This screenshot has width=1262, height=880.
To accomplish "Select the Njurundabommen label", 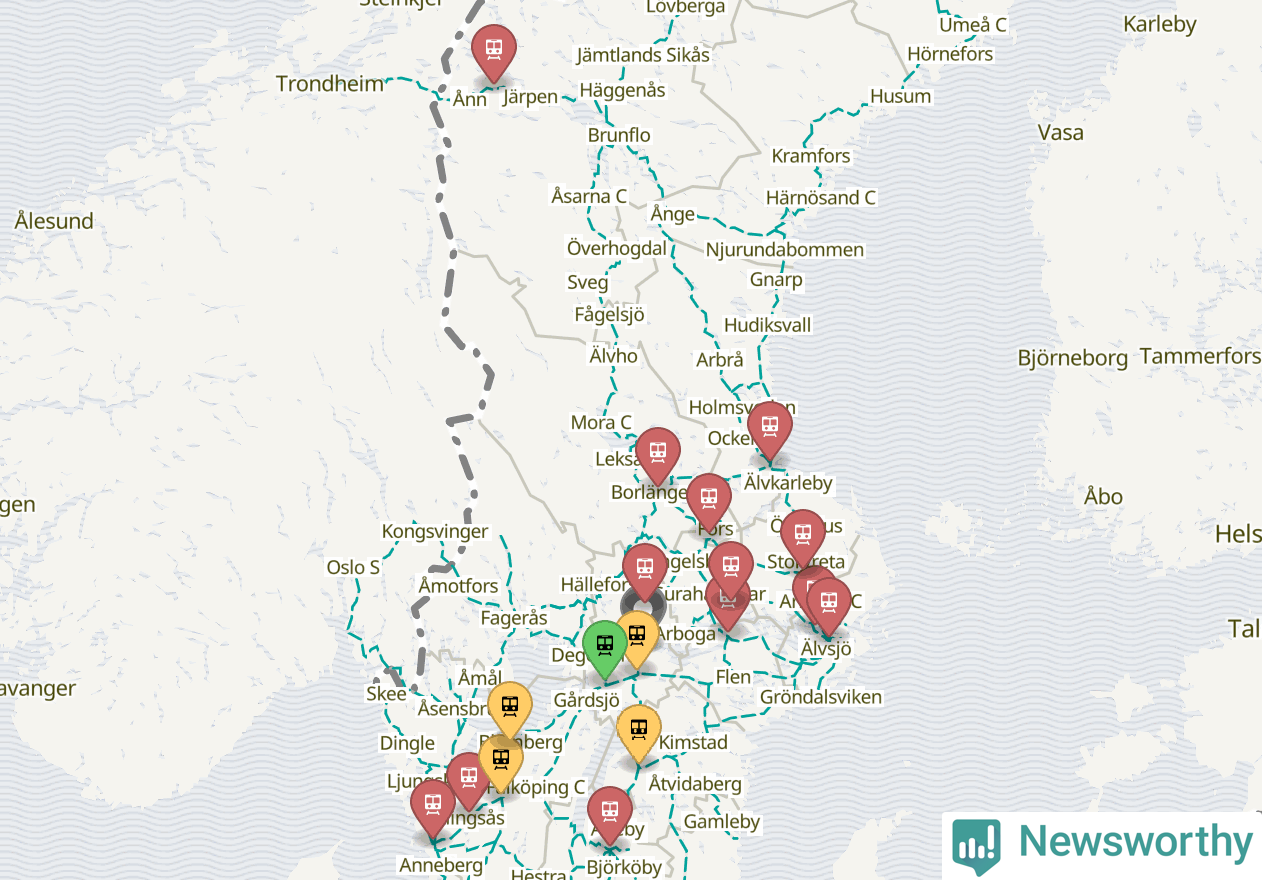I will tap(785, 250).
